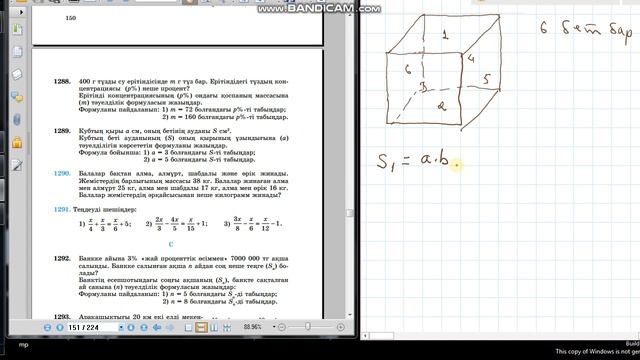Click problem number 1288.
Viewport: 640px width, 360px height.
click(62, 82)
